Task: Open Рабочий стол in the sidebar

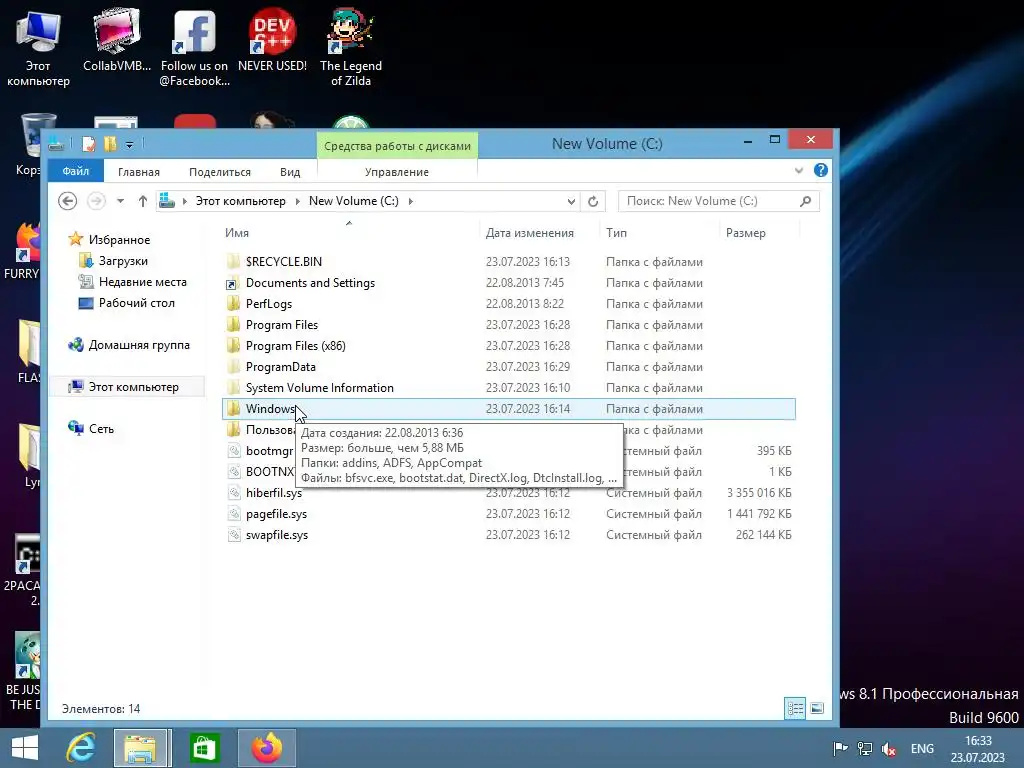Action: [136, 302]
